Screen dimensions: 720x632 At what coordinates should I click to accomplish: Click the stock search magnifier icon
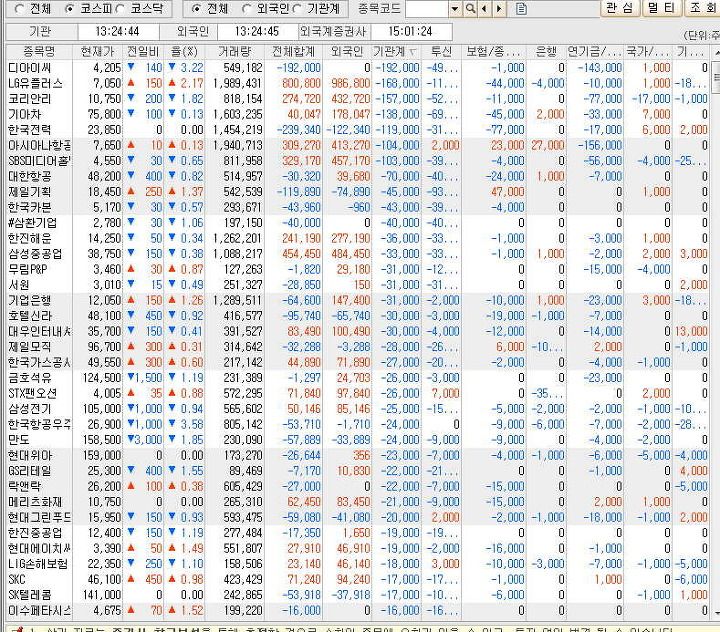(470, 8)
